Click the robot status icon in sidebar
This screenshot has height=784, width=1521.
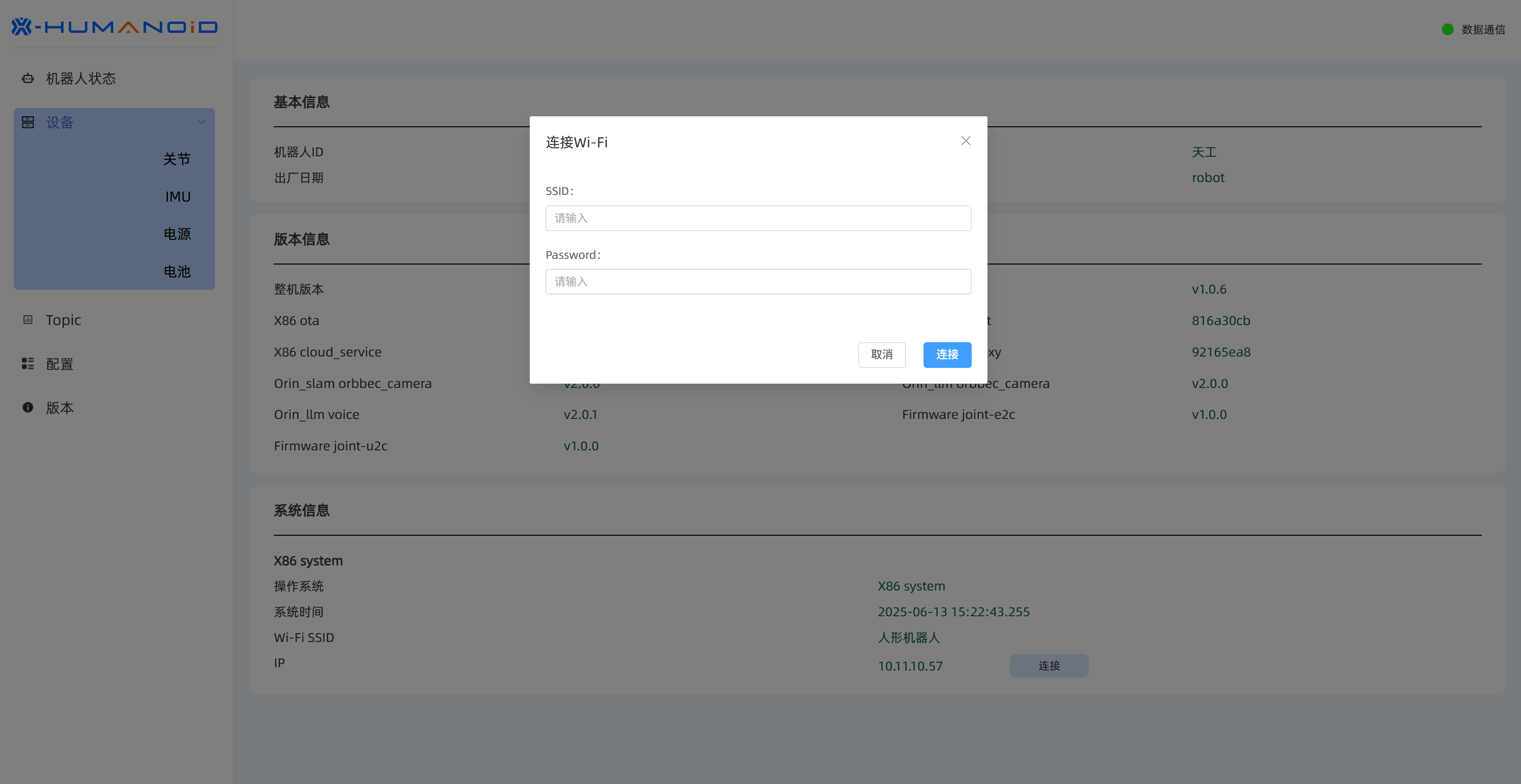click(28, 78)
